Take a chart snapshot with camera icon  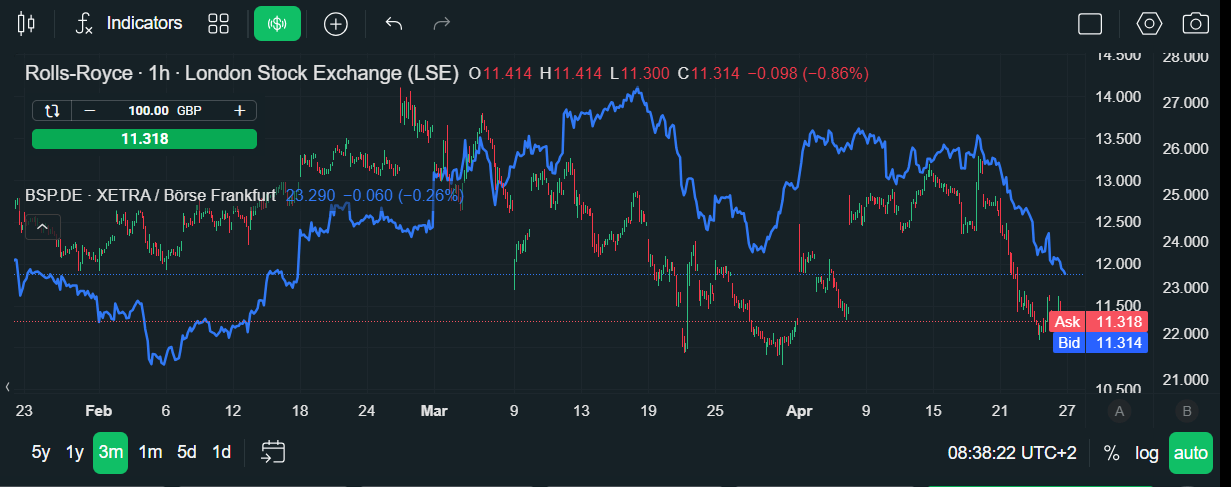(x=1195, y=23)
